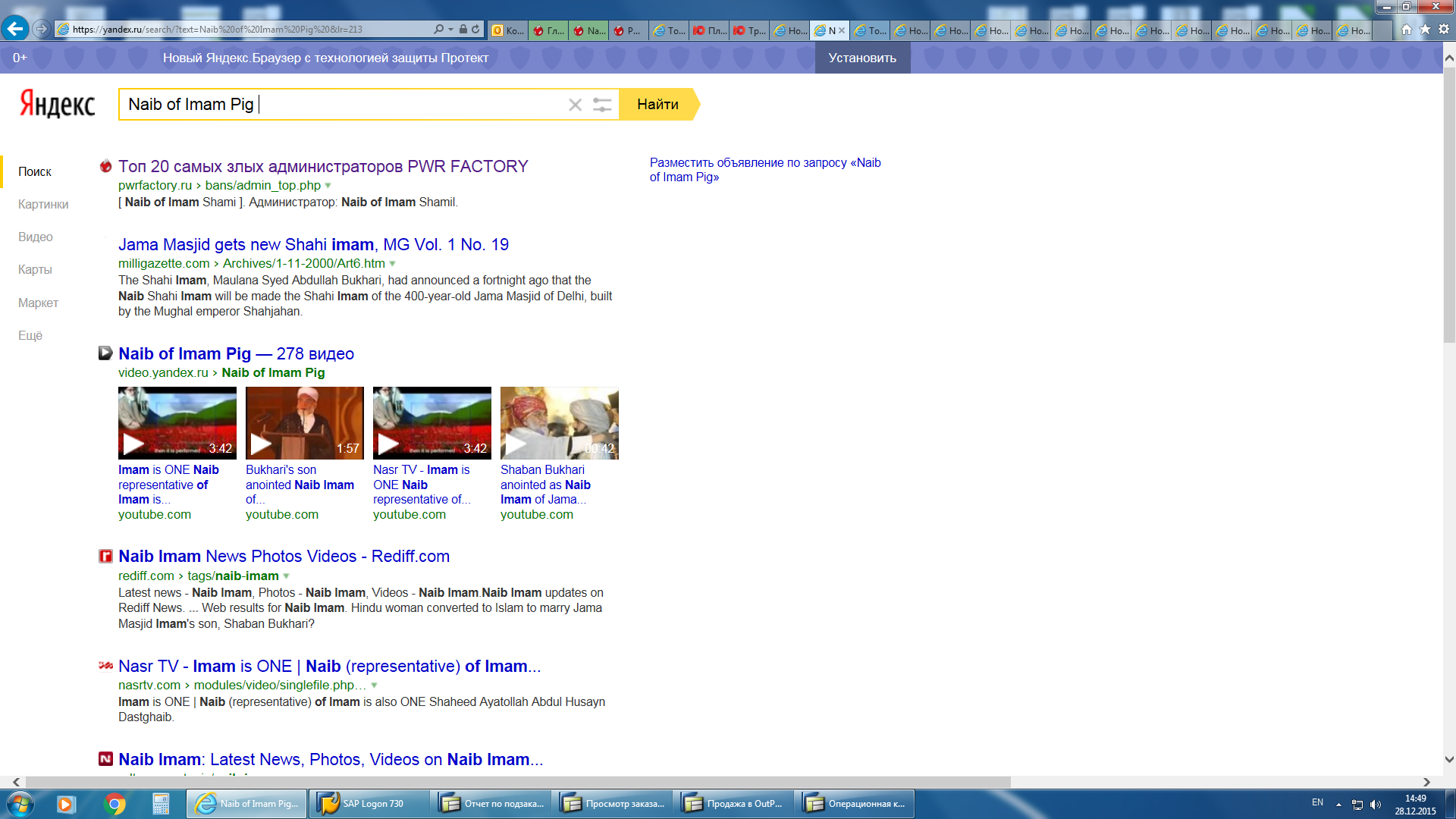Click the horizontal scrollbar at the bottom

pyautogui.click(x=517, y=782)
